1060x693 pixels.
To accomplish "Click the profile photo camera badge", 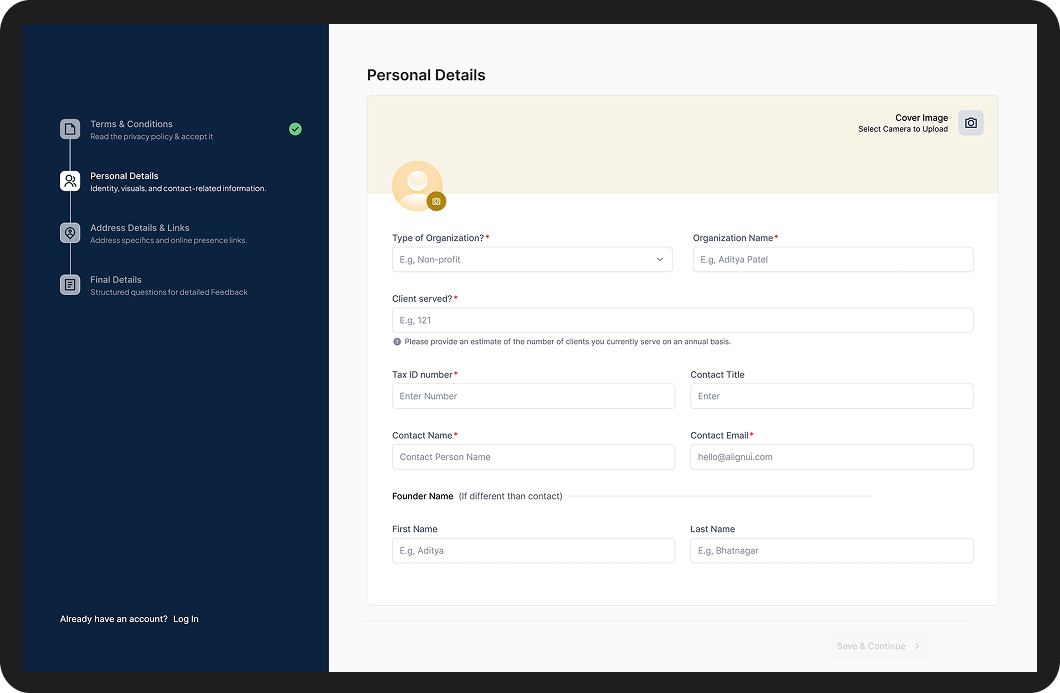I will coord(436,201).
